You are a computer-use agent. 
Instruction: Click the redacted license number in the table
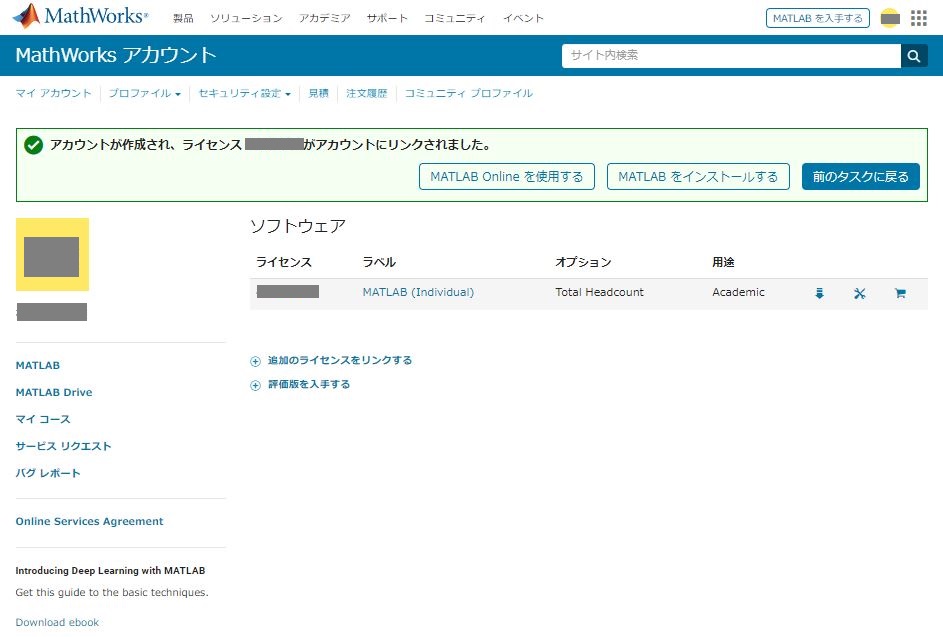click(287, 292)
